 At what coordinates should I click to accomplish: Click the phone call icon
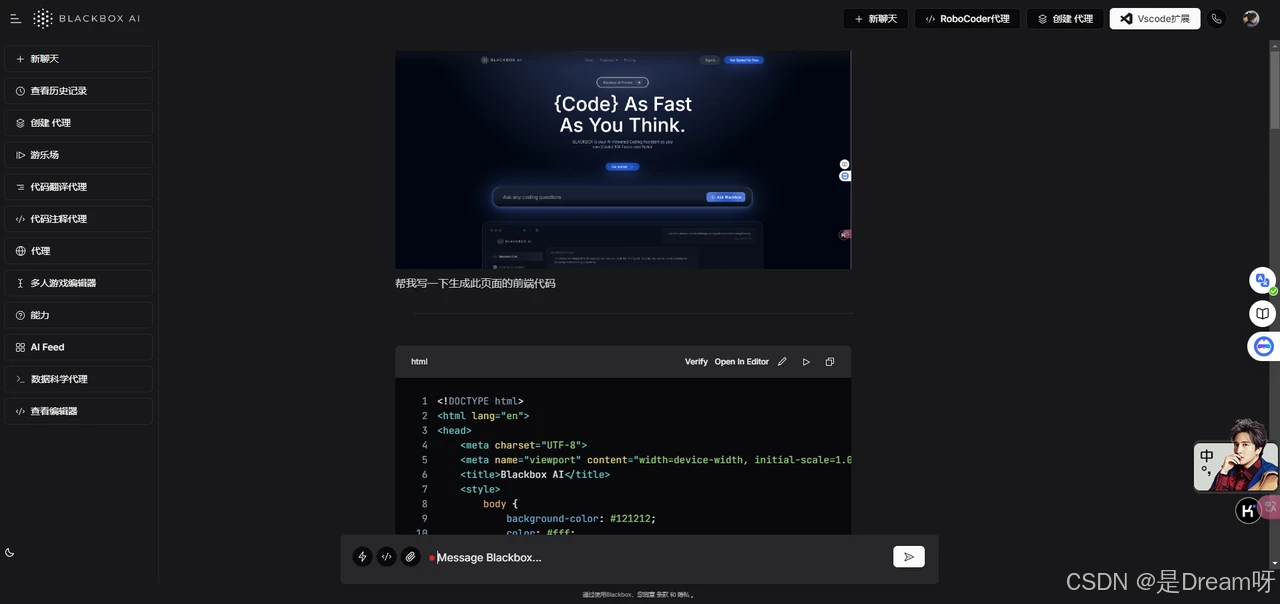click(x=1217, y=19)
